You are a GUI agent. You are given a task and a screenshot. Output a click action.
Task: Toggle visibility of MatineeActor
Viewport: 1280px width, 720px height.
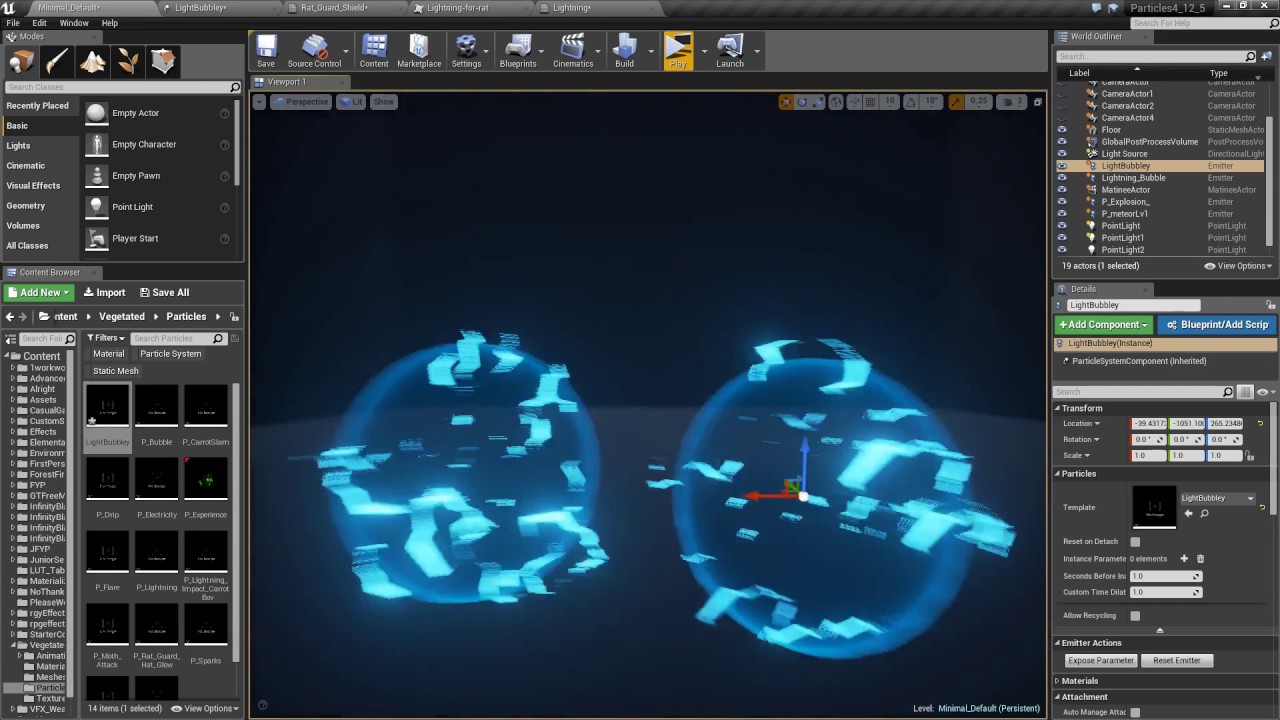[1062, 190]
